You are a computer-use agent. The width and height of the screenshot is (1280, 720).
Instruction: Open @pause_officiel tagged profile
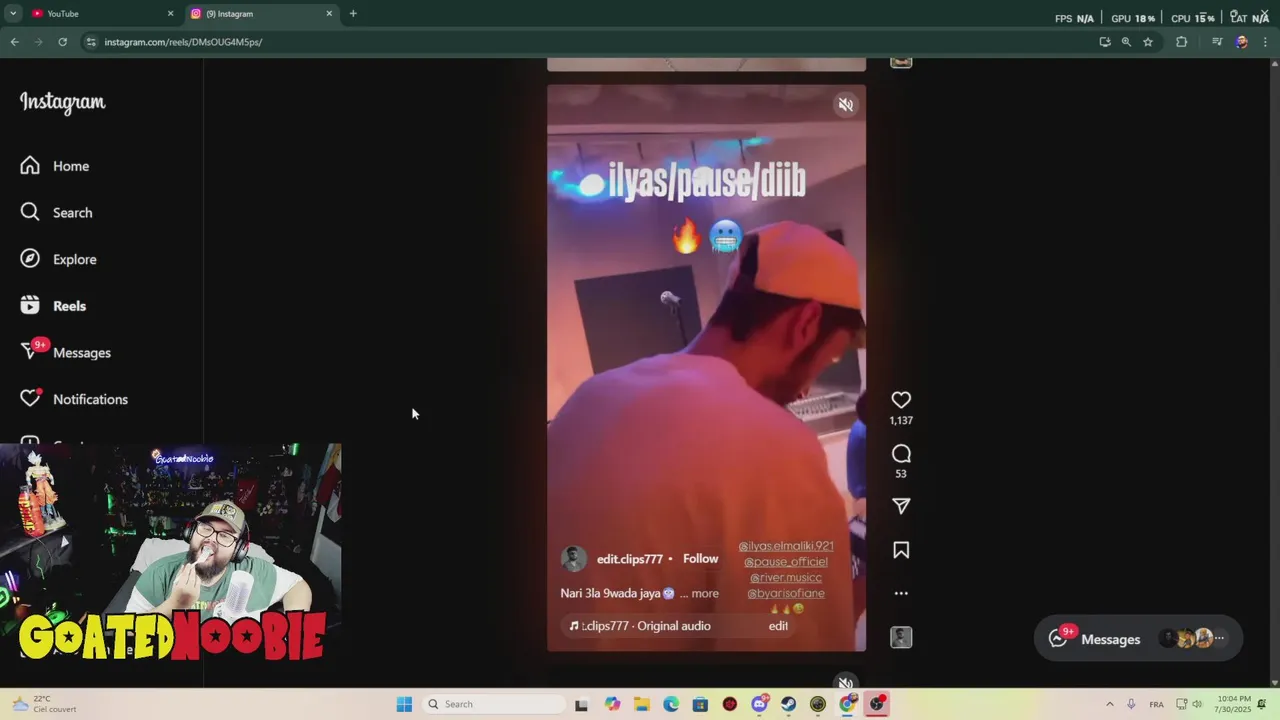pyautogui.click(x=786, y=562)
